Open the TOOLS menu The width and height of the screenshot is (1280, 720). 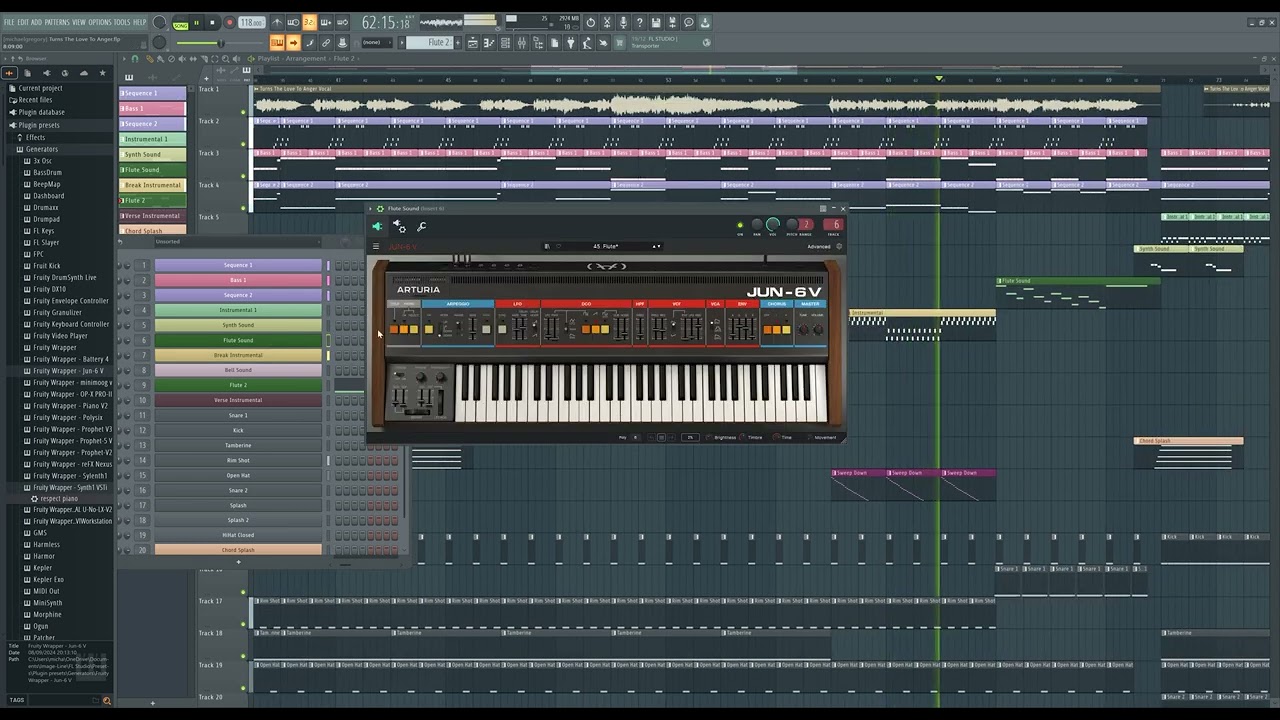pos(122,22)
